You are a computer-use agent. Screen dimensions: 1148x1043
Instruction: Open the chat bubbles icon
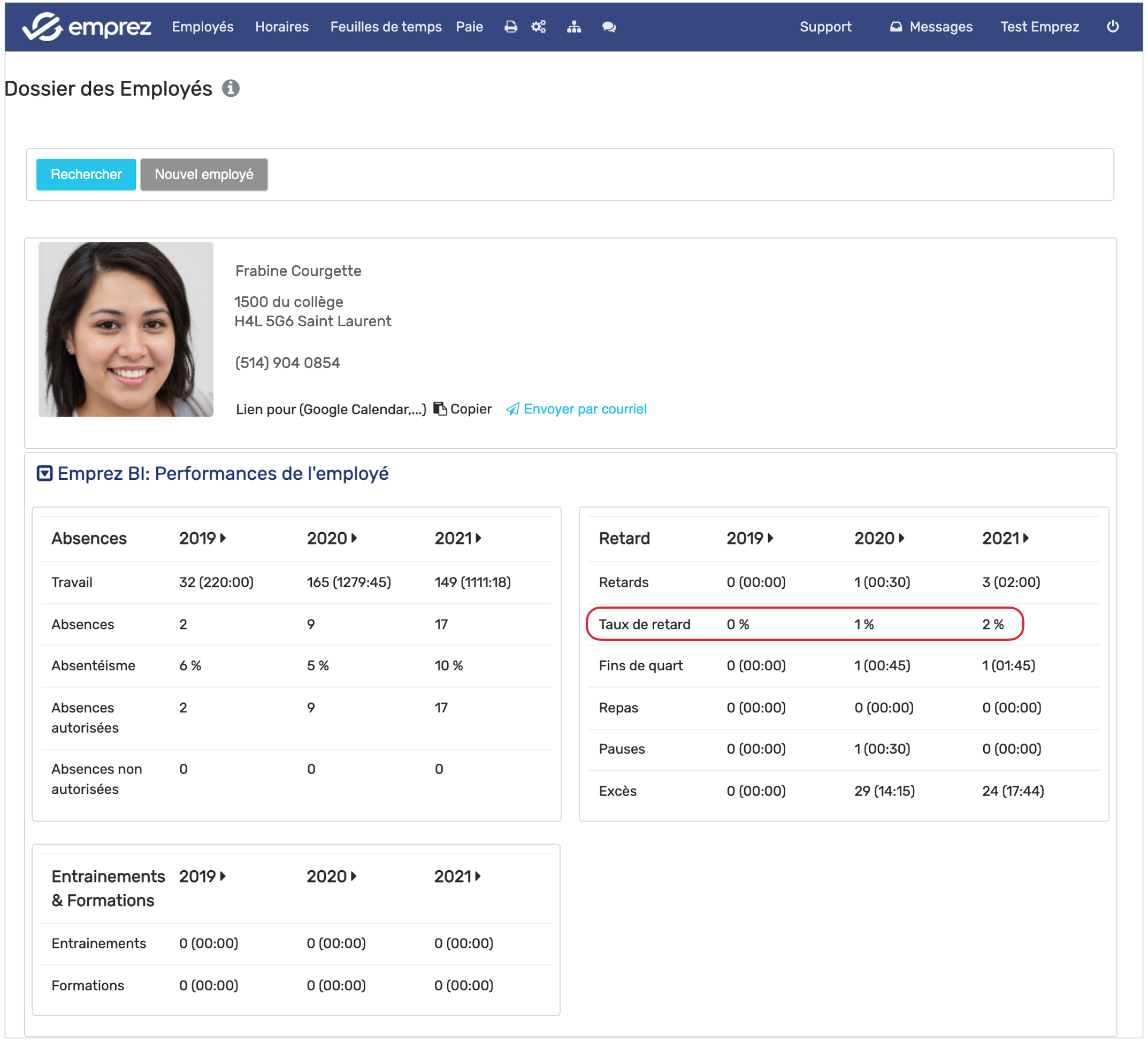pos(609,27)
